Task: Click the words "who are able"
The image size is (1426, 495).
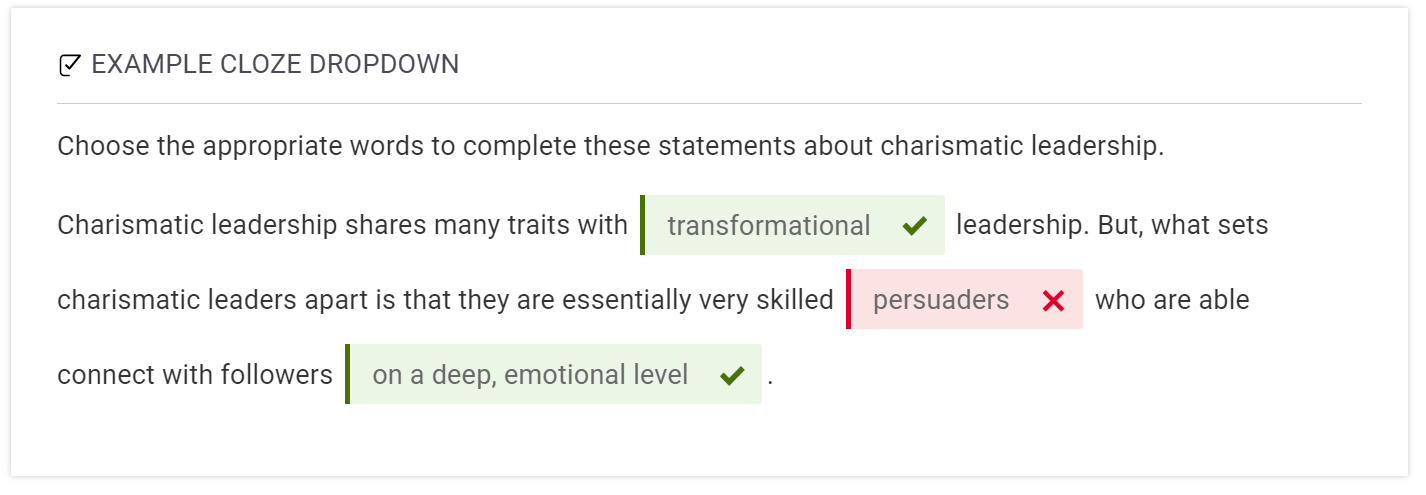Action: pyautogui.click(x=1172, y=300)
